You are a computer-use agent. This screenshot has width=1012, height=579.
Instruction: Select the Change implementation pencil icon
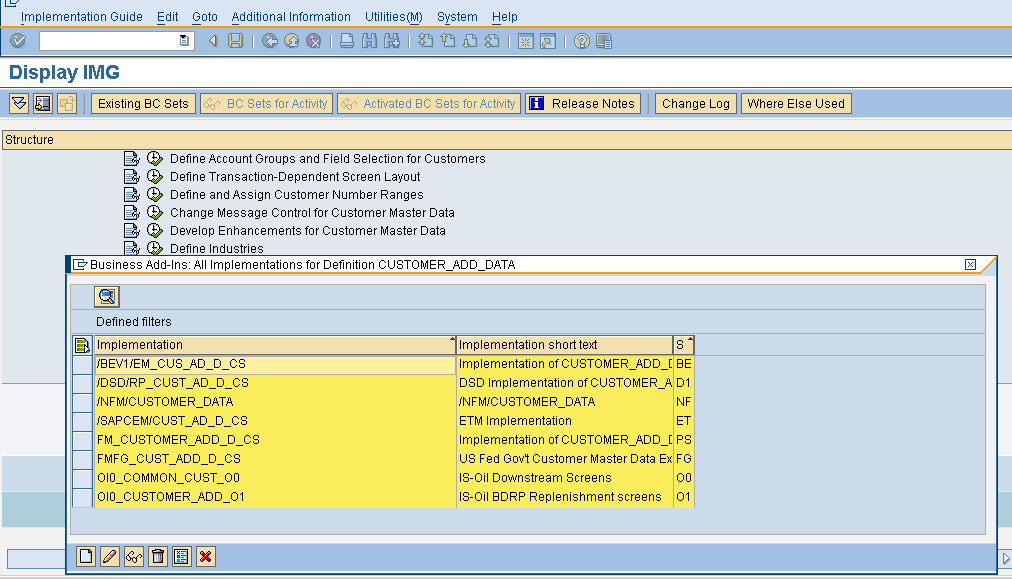click(109, 556)
